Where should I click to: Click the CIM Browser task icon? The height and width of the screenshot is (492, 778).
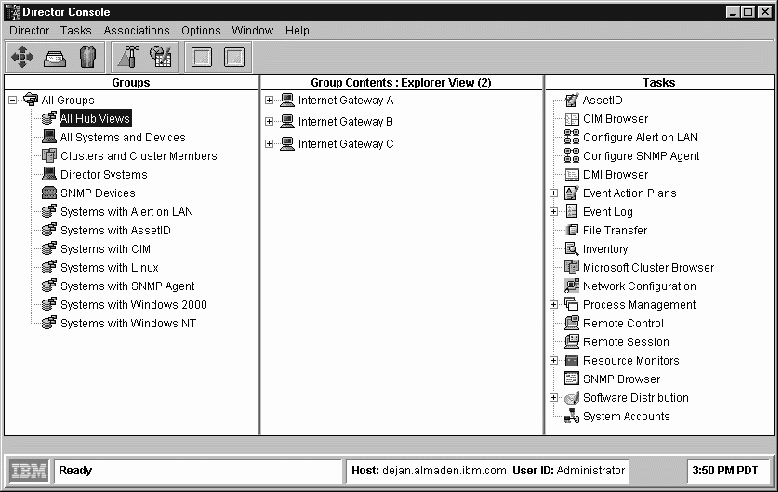[x=571, y=119]
